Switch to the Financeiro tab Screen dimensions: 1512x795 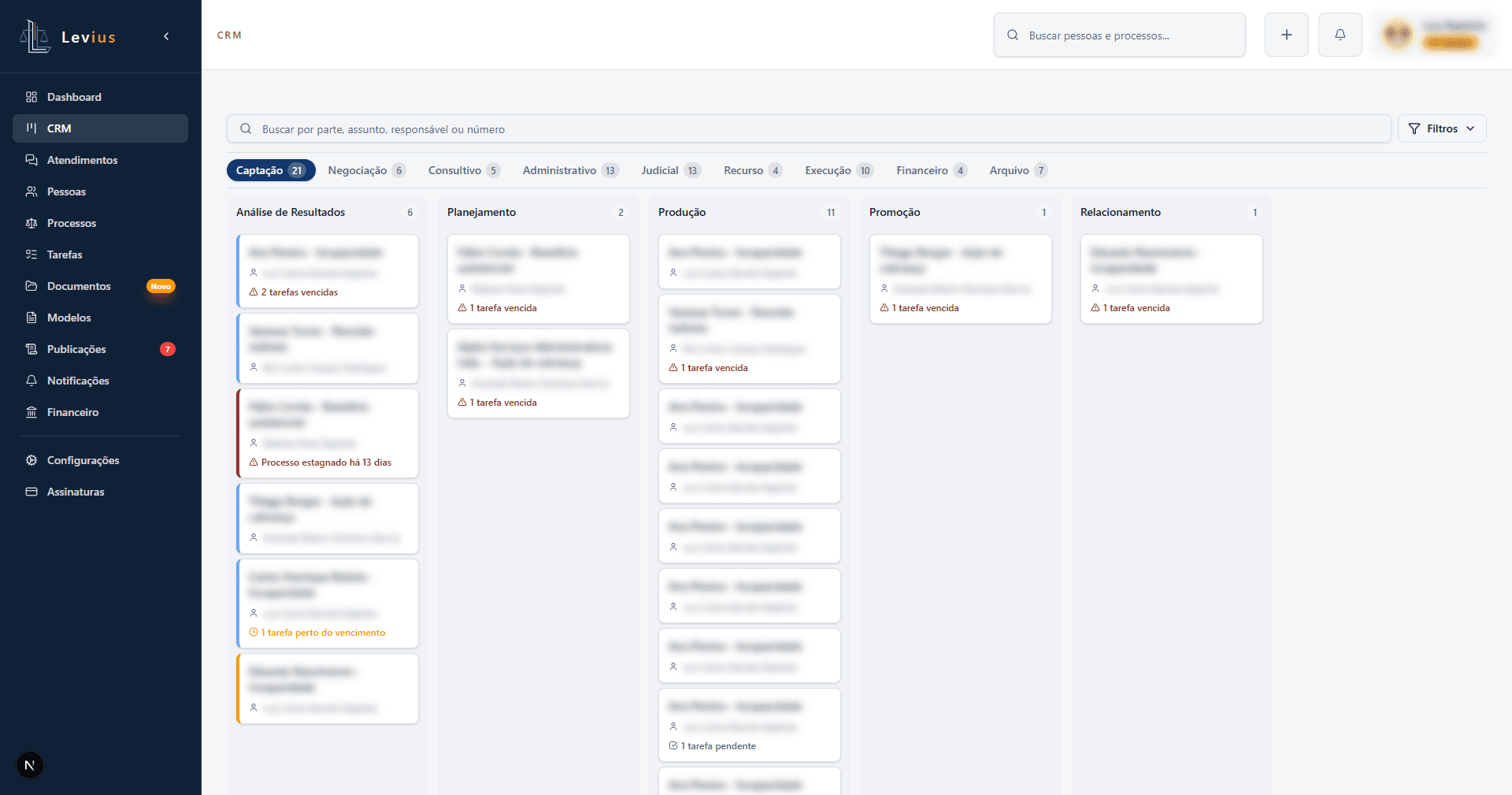(932, 170)
